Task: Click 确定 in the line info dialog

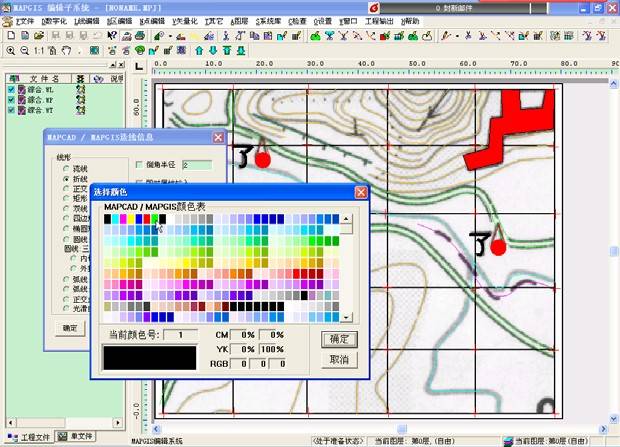Action: tap(70, 328)
